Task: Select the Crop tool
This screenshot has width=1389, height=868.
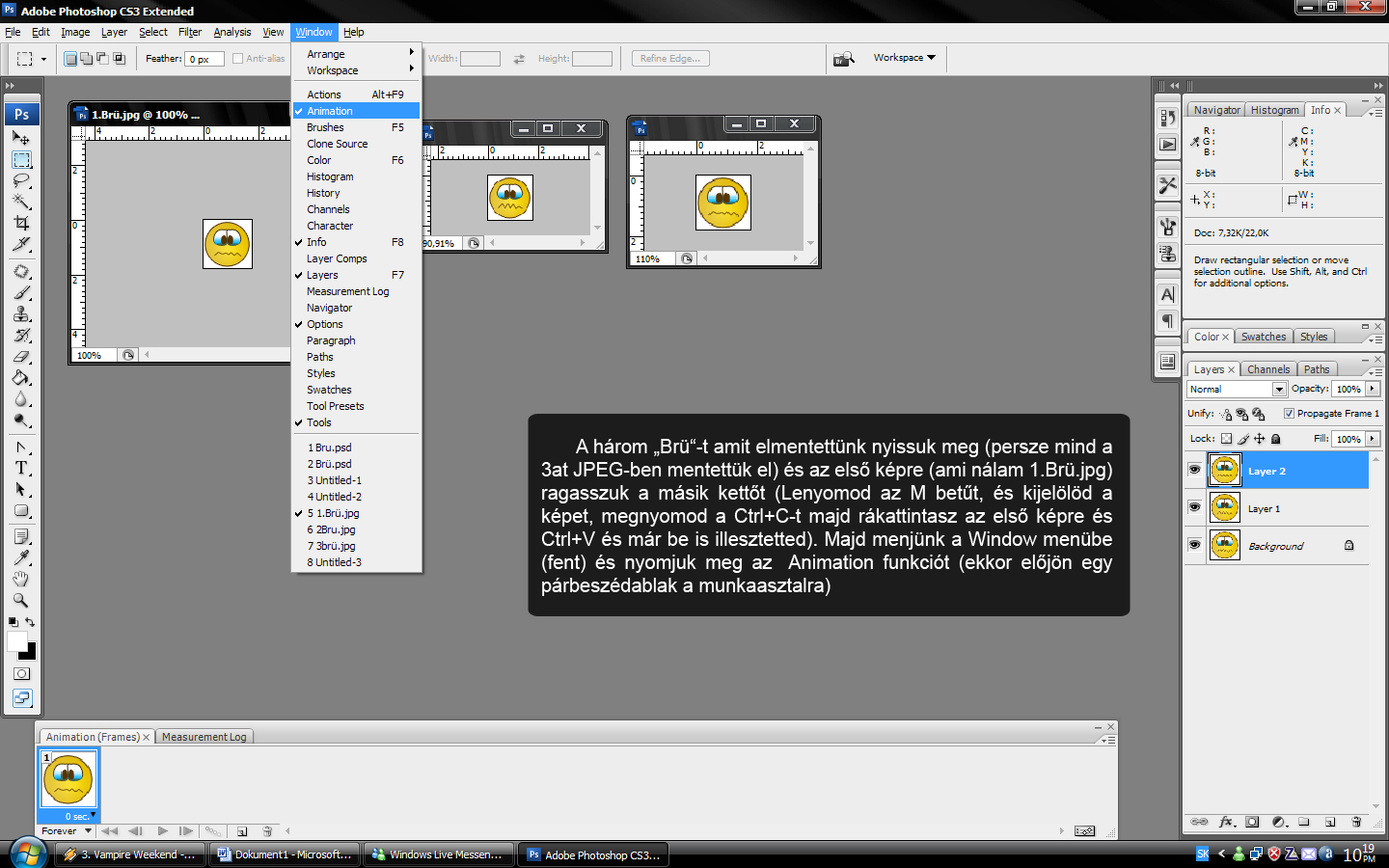Action: click(21, 223)
